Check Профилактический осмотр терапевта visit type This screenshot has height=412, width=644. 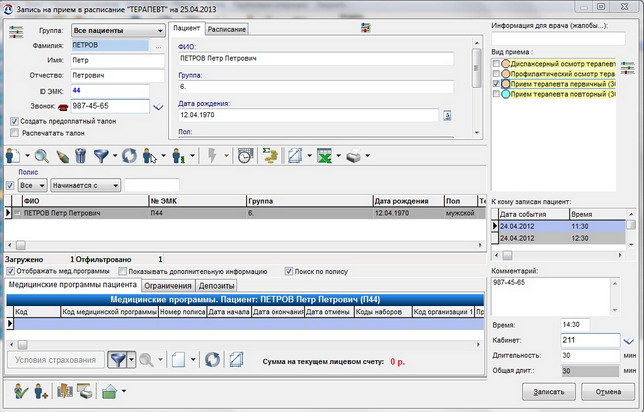click(496, 74)
